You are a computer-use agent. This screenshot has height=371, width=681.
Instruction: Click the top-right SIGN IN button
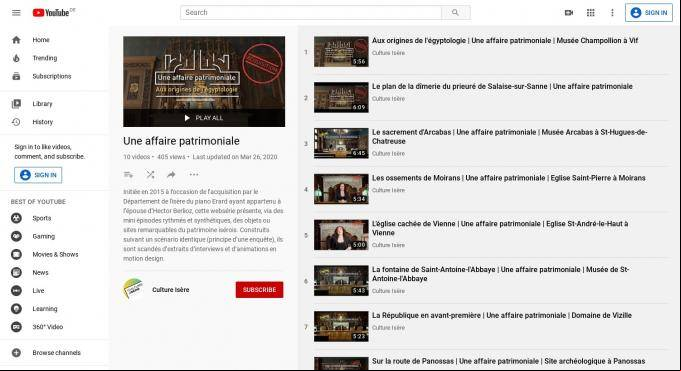coord(649,13)
